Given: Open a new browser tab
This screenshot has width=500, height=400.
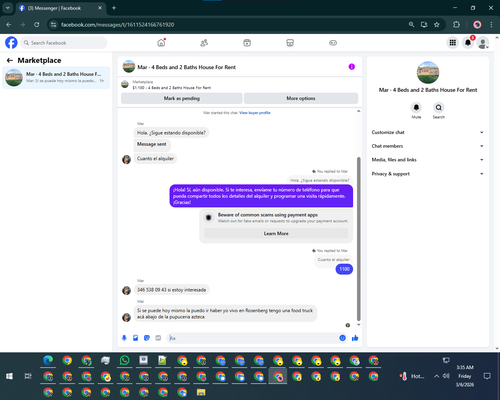Looking at the screenshot, I should point(114,8).
